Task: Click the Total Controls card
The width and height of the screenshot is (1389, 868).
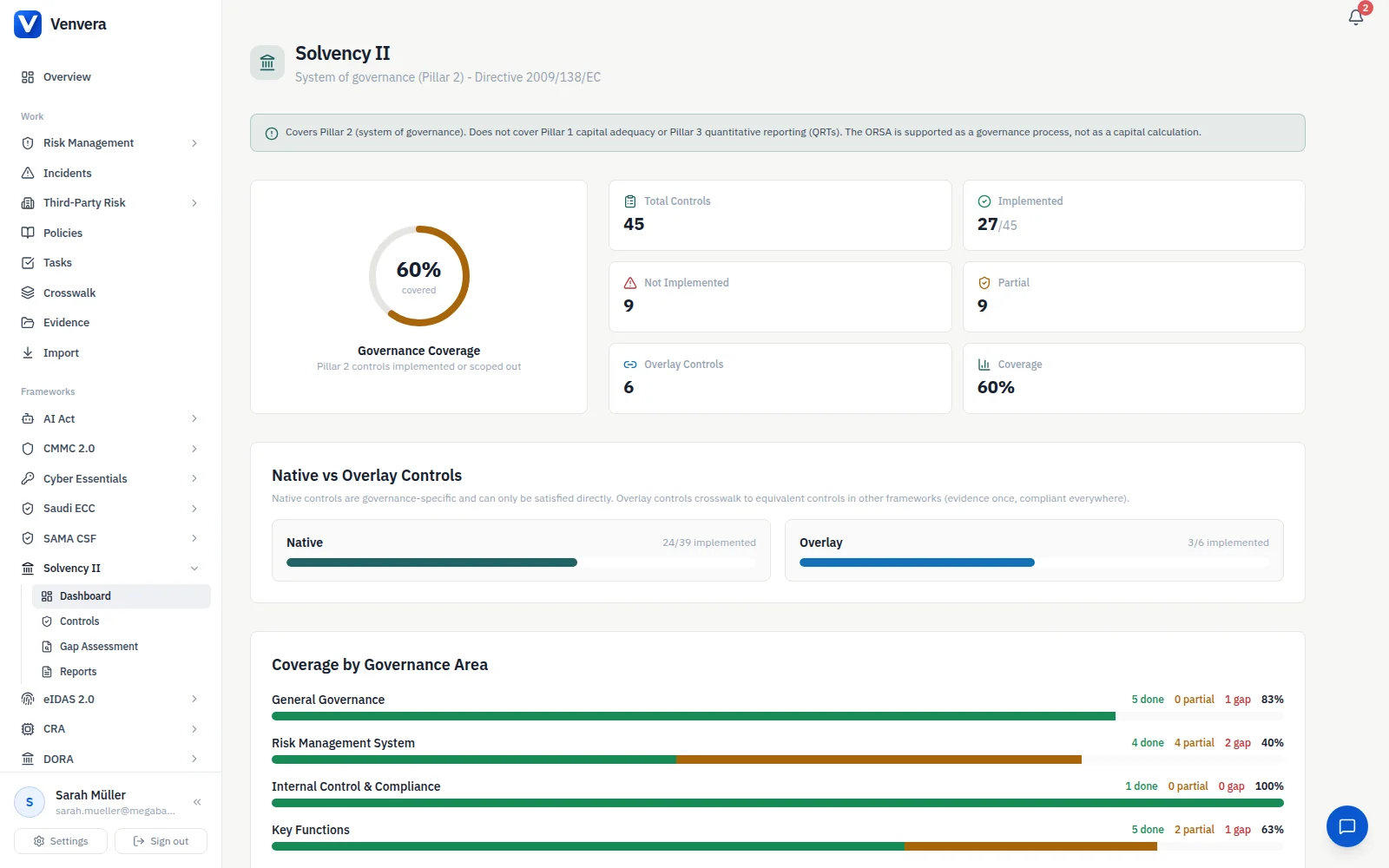Action: pos(780,215)
